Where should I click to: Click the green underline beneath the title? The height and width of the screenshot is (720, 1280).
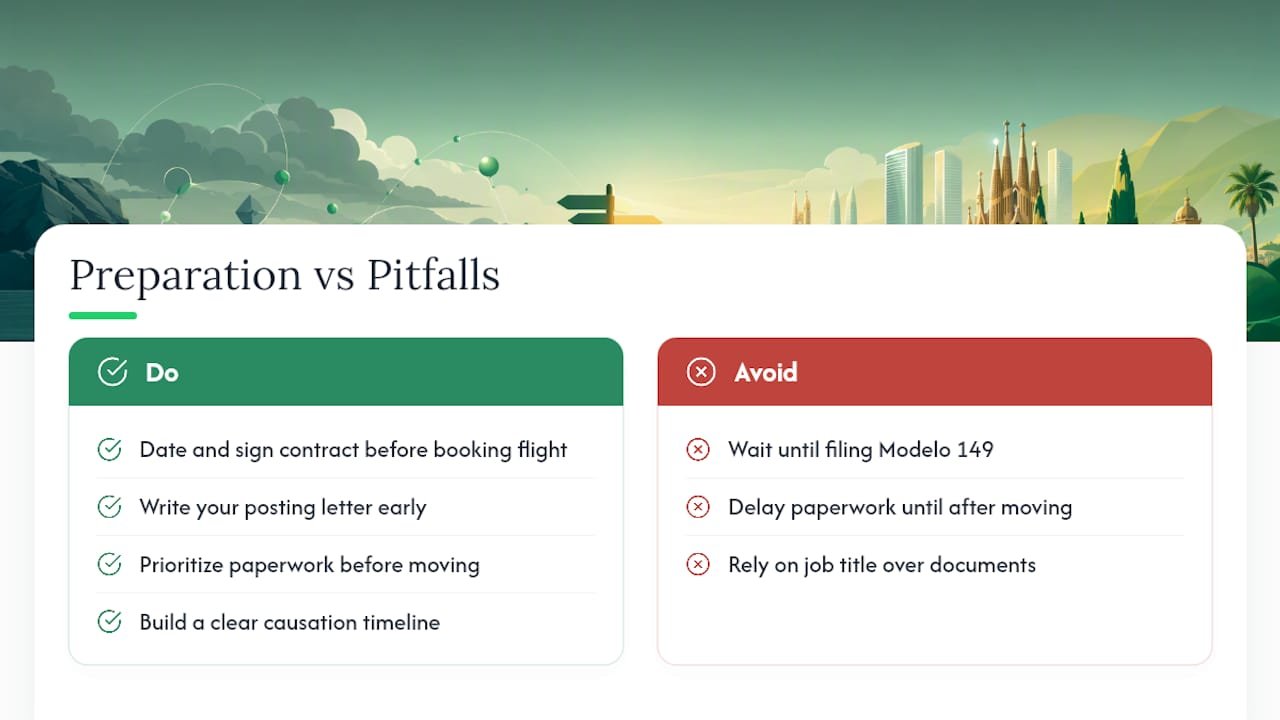click(x=103, y=316)
